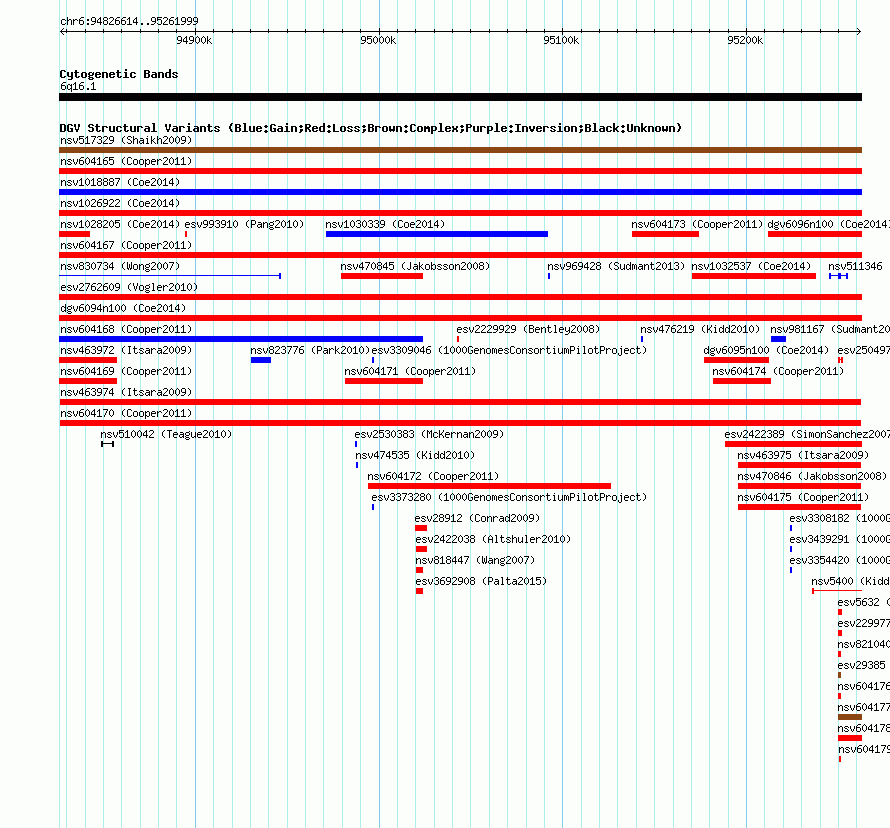Click dgv6095n100 (Coe2014) label
The width and height of the screenshot is (890, 828).
coord(766,350)
